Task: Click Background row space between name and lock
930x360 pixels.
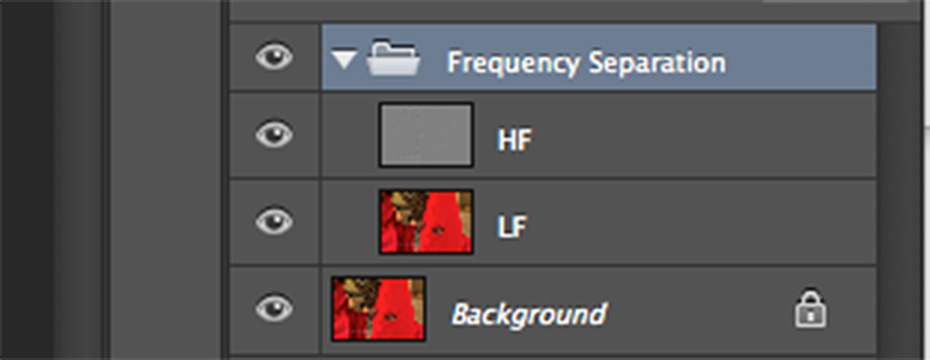Action: (700, 310)
